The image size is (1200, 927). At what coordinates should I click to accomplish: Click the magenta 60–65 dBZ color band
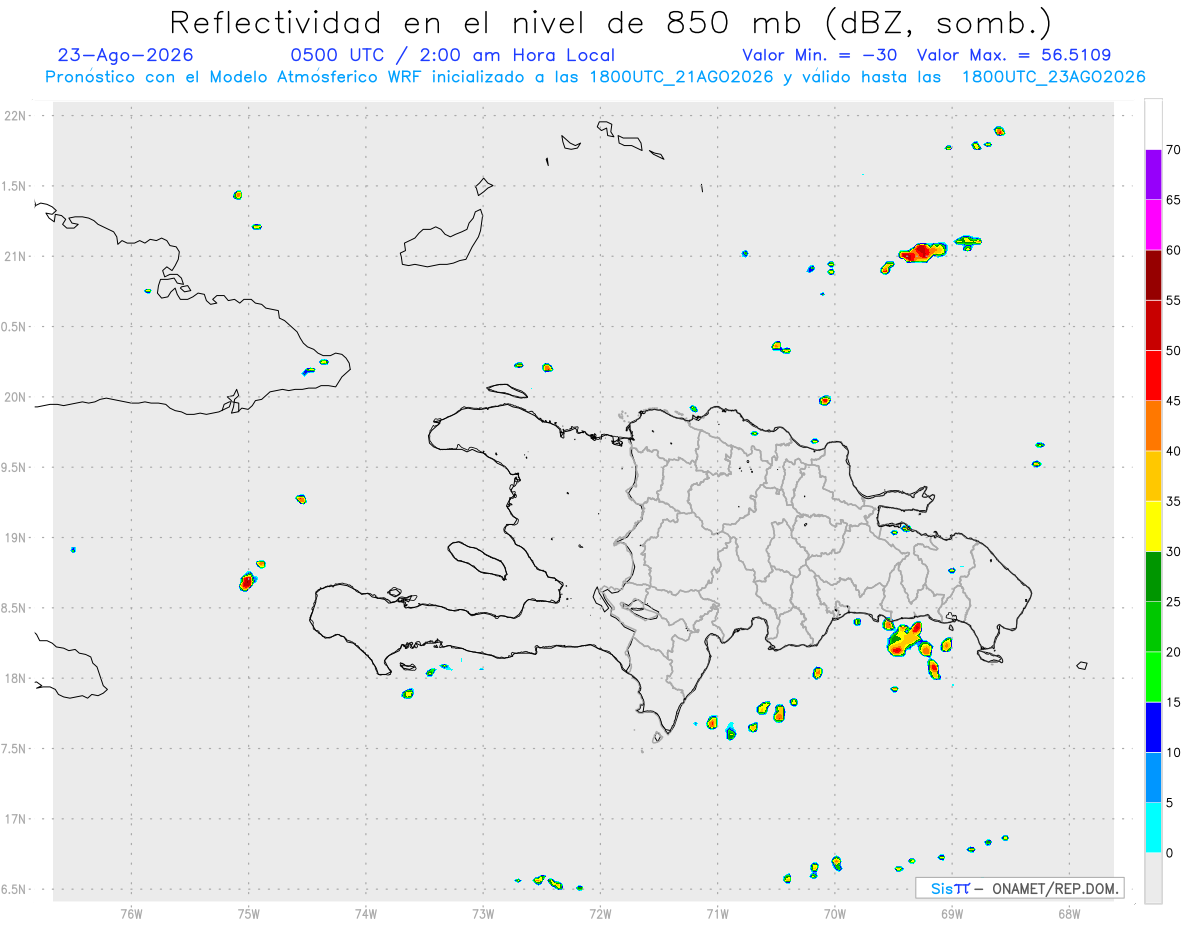(x=1153, y=224)
